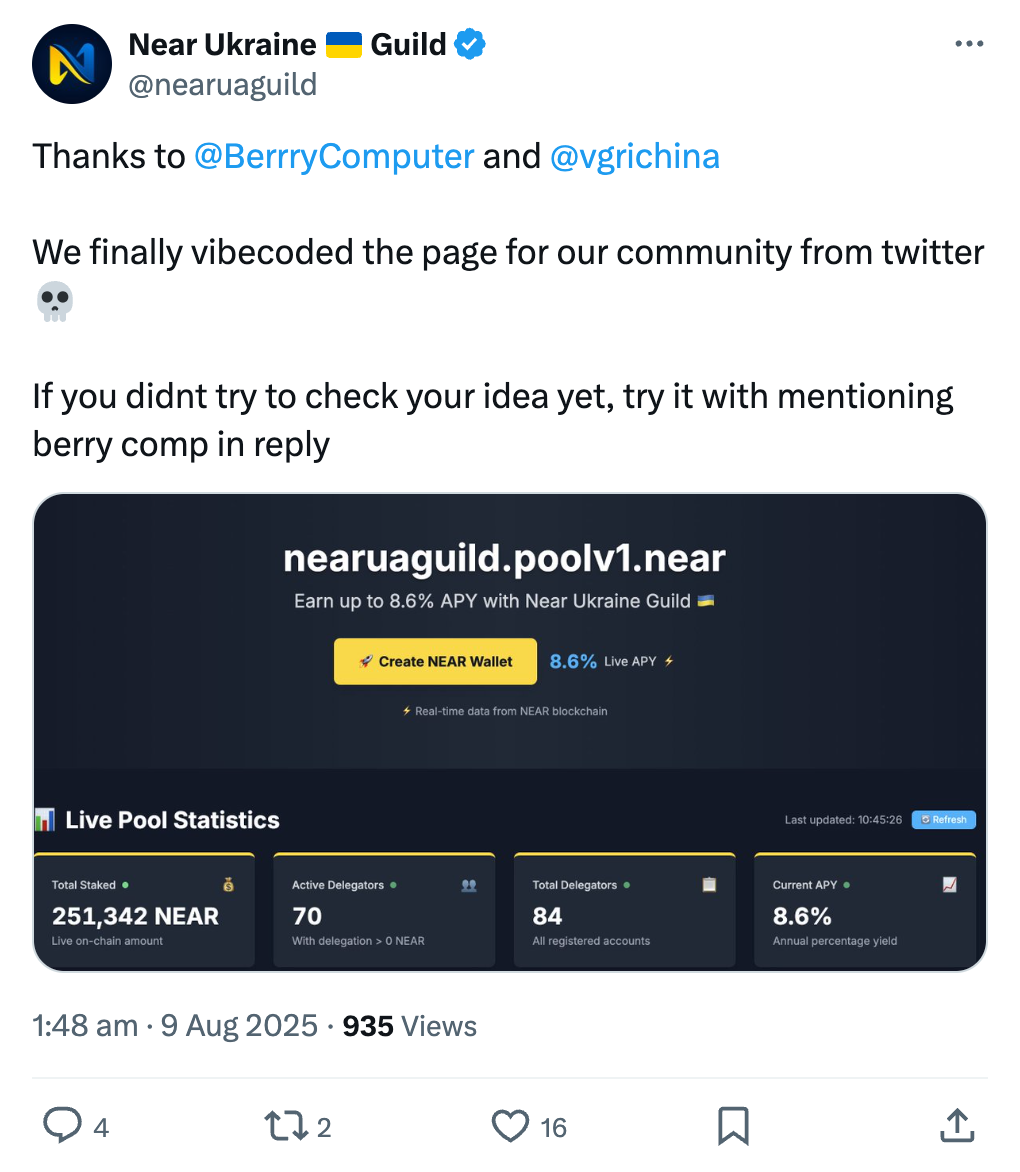Open the @vgrichina mention link
Viewport: 1020px width, 1172px height.
pyautogui.click(x=635, y=156)
